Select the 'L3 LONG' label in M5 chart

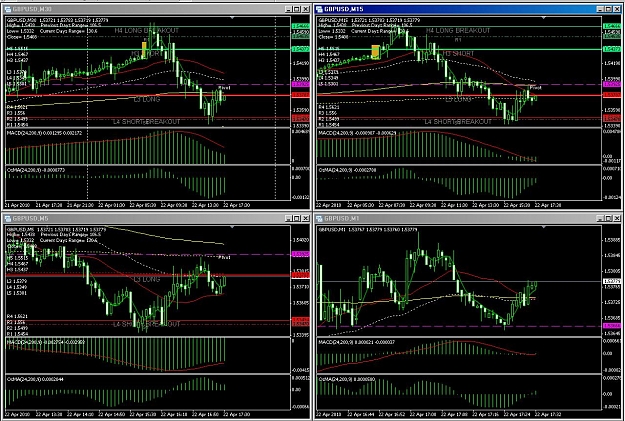pyautogui.click(x=147, y=279)
